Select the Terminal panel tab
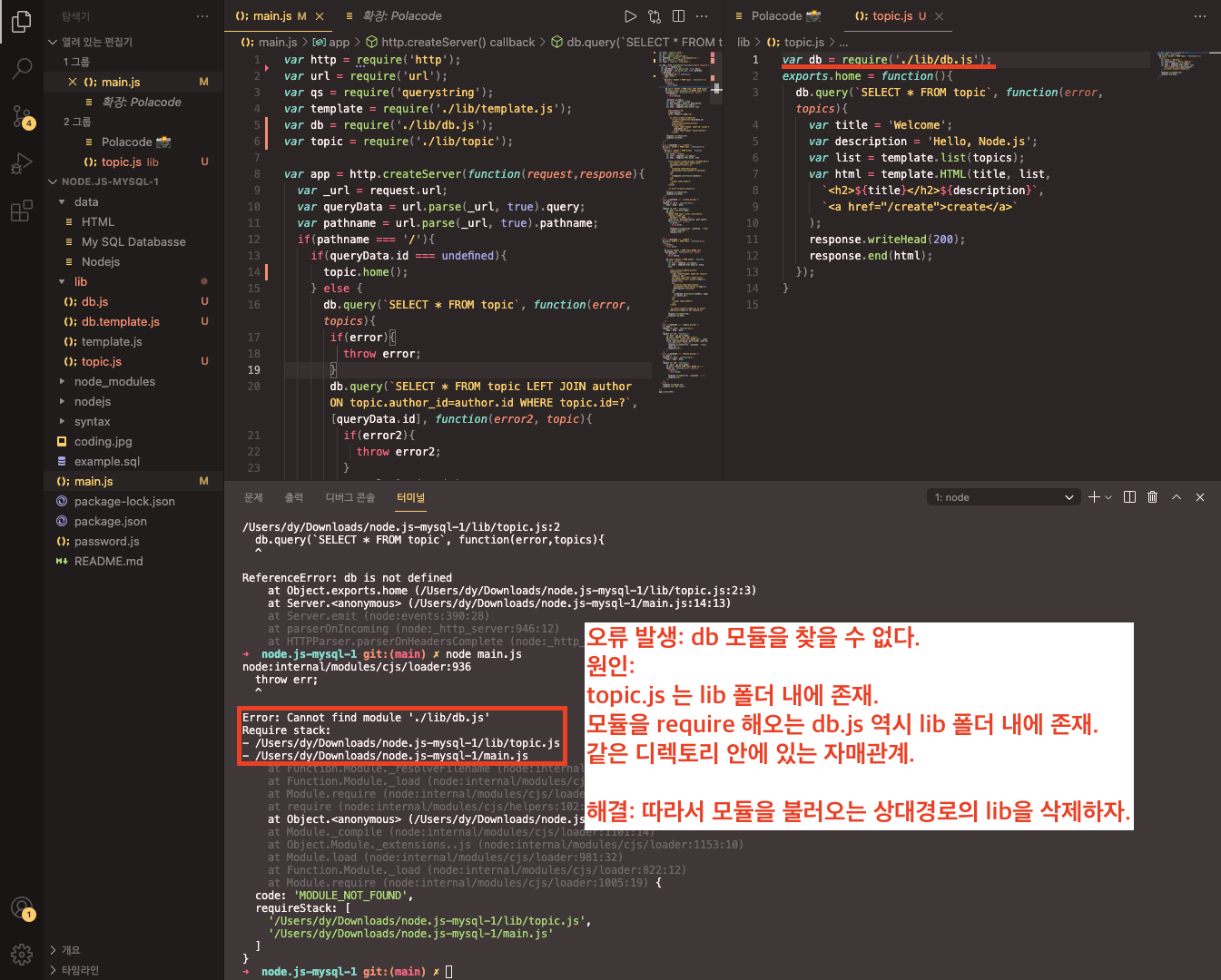Viewport: 1221px width, 980px height. pos(410,497)
